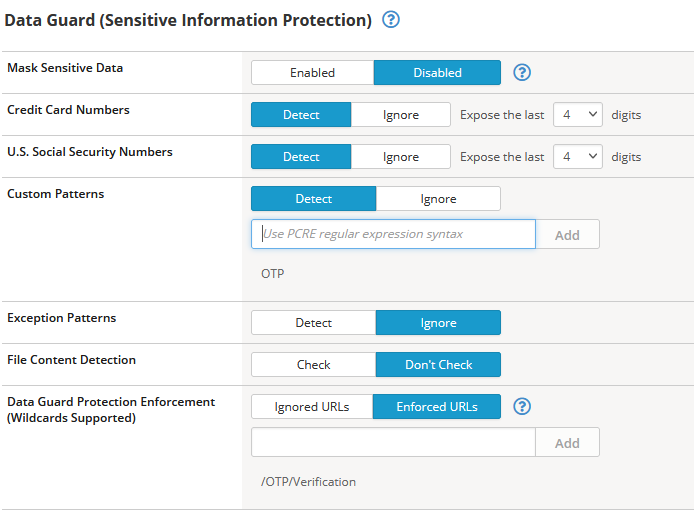Set Credit Card Numbers to Ignore
694x529 pixels.
click(401, 114)
